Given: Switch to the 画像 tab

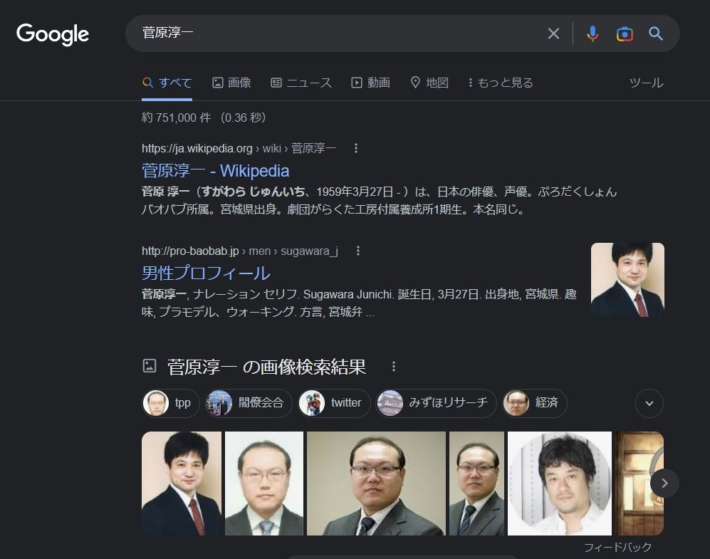Looking at the screenshot, I should [232, 83].
